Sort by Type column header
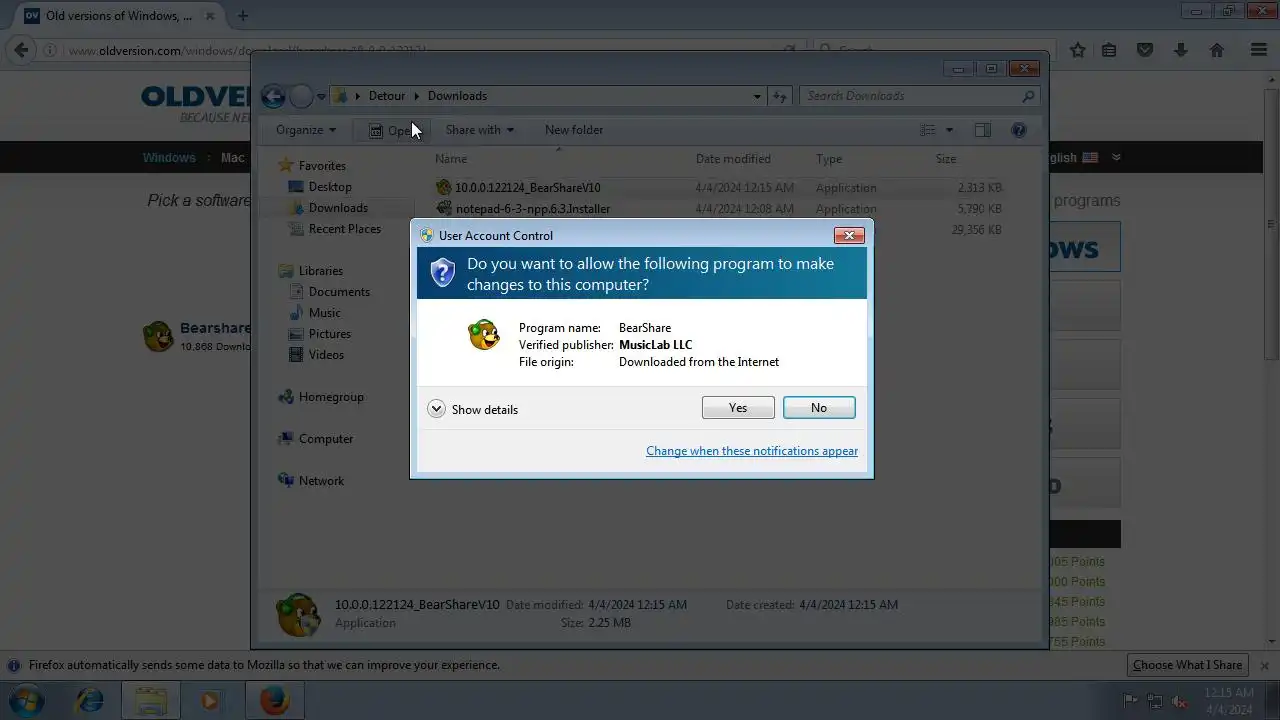Image resolution: width=1280 pixels, height=720 pixels. (x=829, y=159)
